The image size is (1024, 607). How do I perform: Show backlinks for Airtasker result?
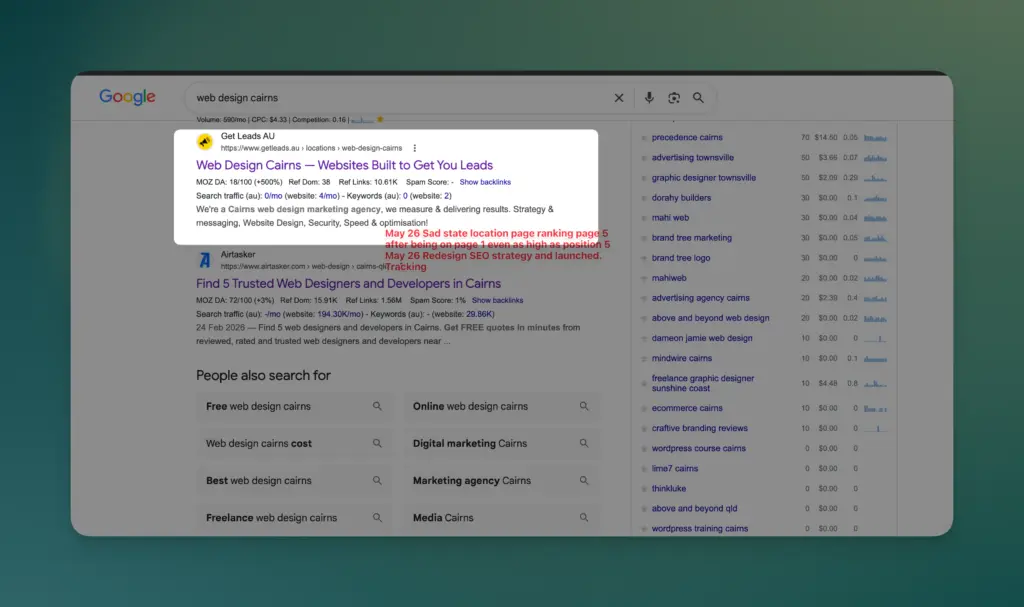click(498, 301)
